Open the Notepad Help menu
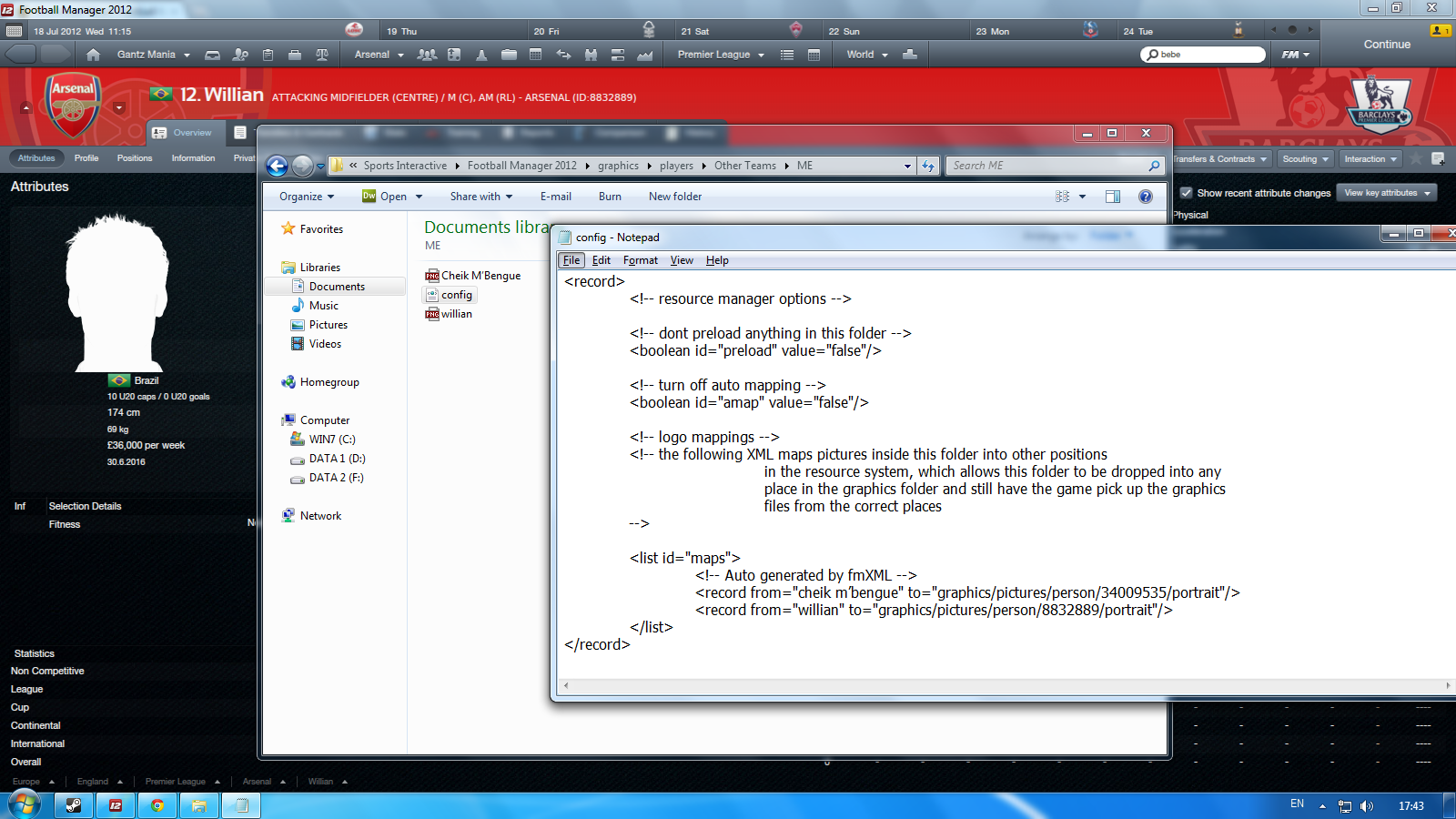Viewport: 1456px width, 819px height. (x=717, y=260)
